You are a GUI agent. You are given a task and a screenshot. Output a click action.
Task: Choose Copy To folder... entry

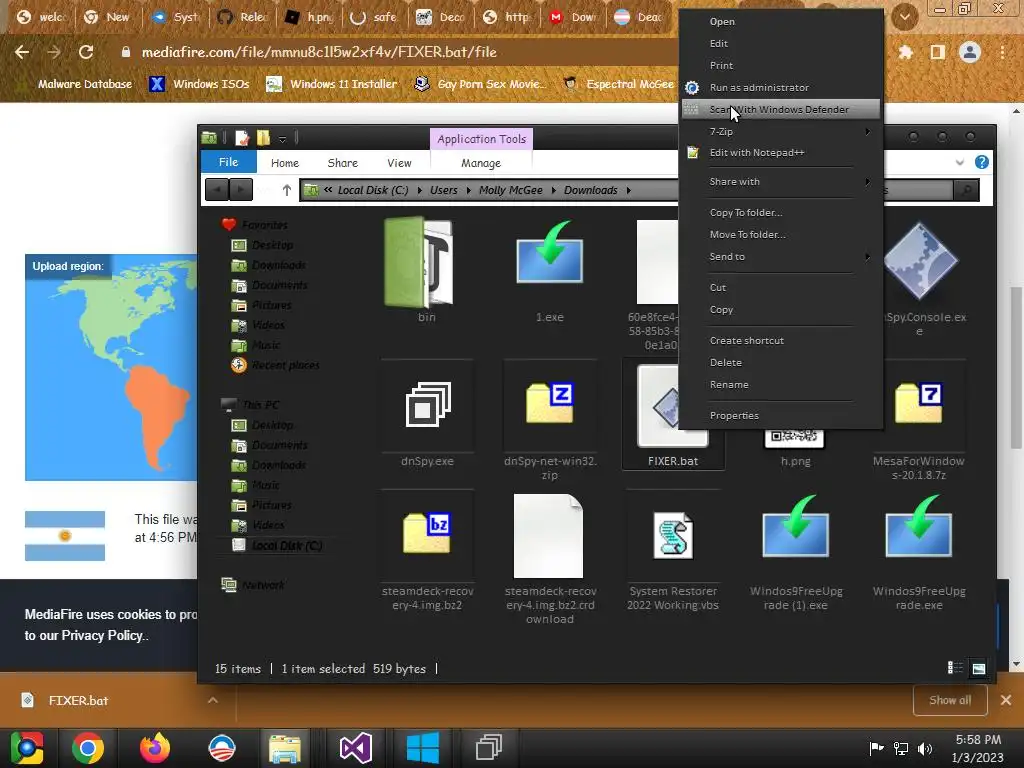(780, 212)
